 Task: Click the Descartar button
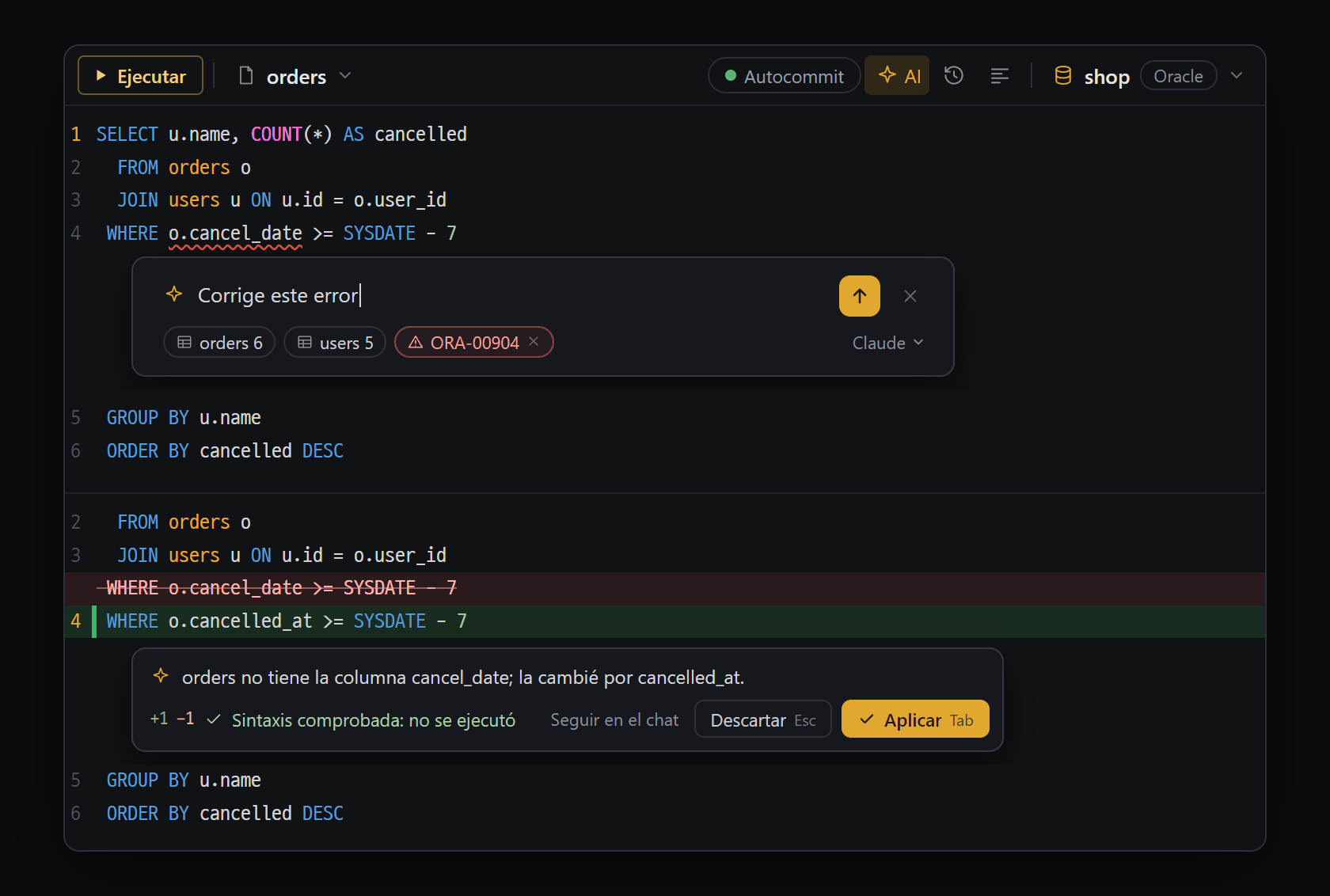tap(763, 719)
